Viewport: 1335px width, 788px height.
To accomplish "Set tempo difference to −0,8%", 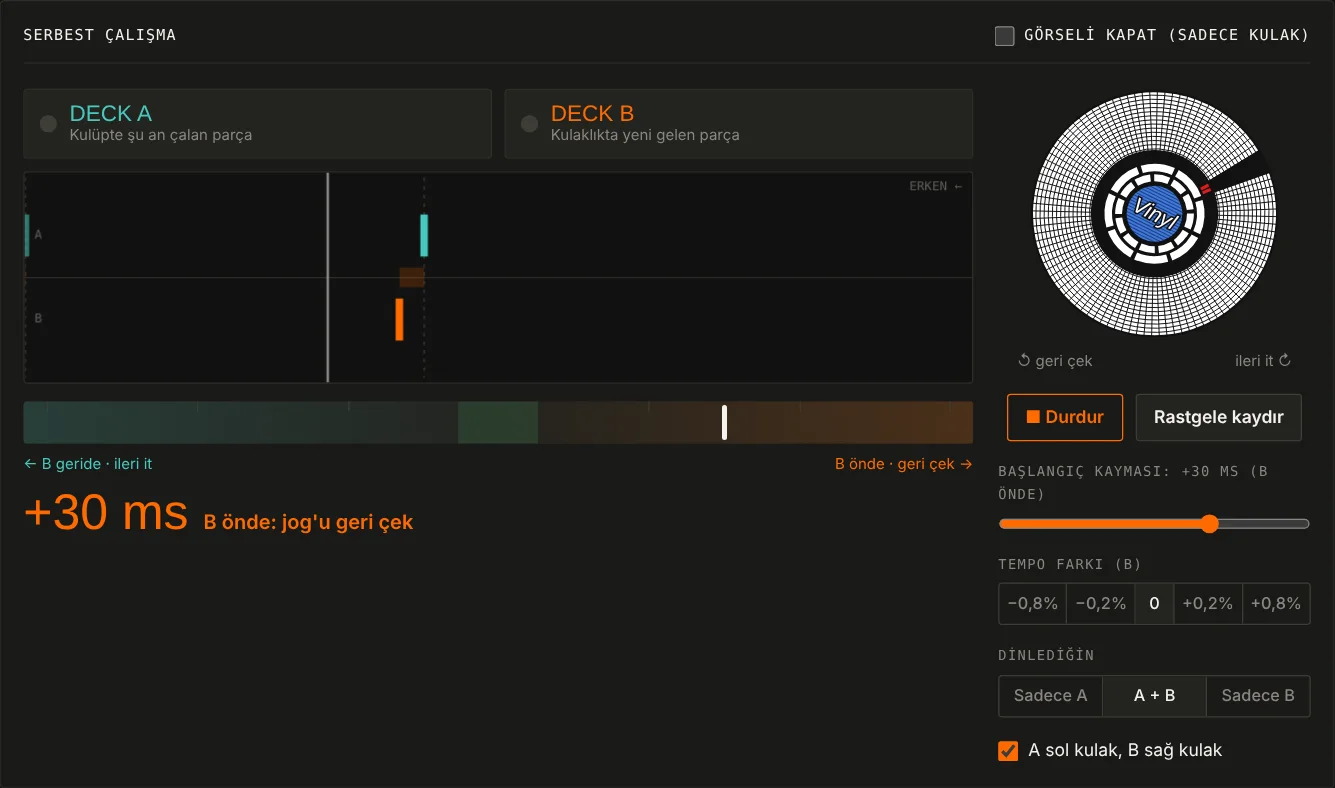I will click(1033, 604).
